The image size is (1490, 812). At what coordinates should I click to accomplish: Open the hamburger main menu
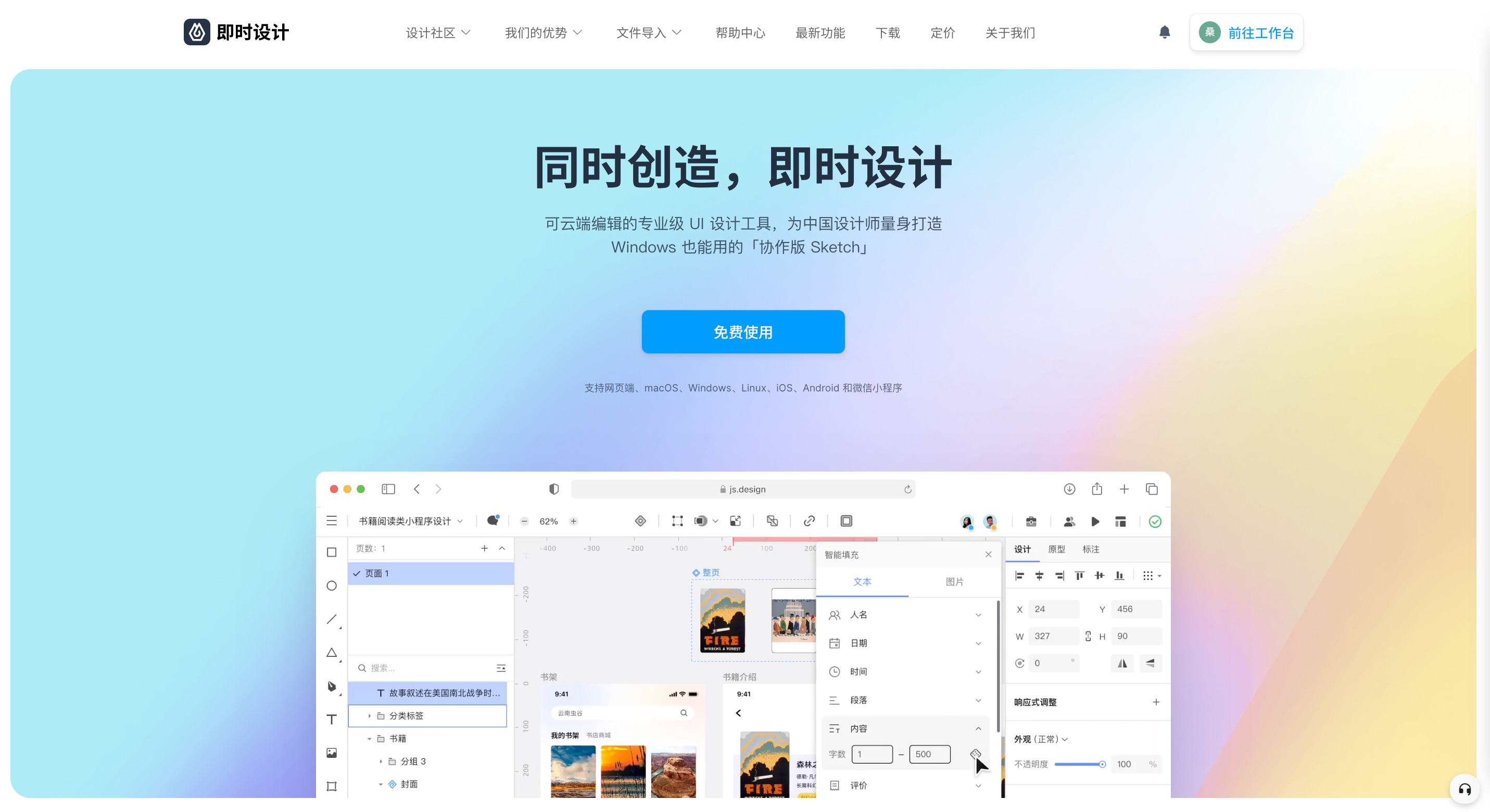(x=332, y=521)
